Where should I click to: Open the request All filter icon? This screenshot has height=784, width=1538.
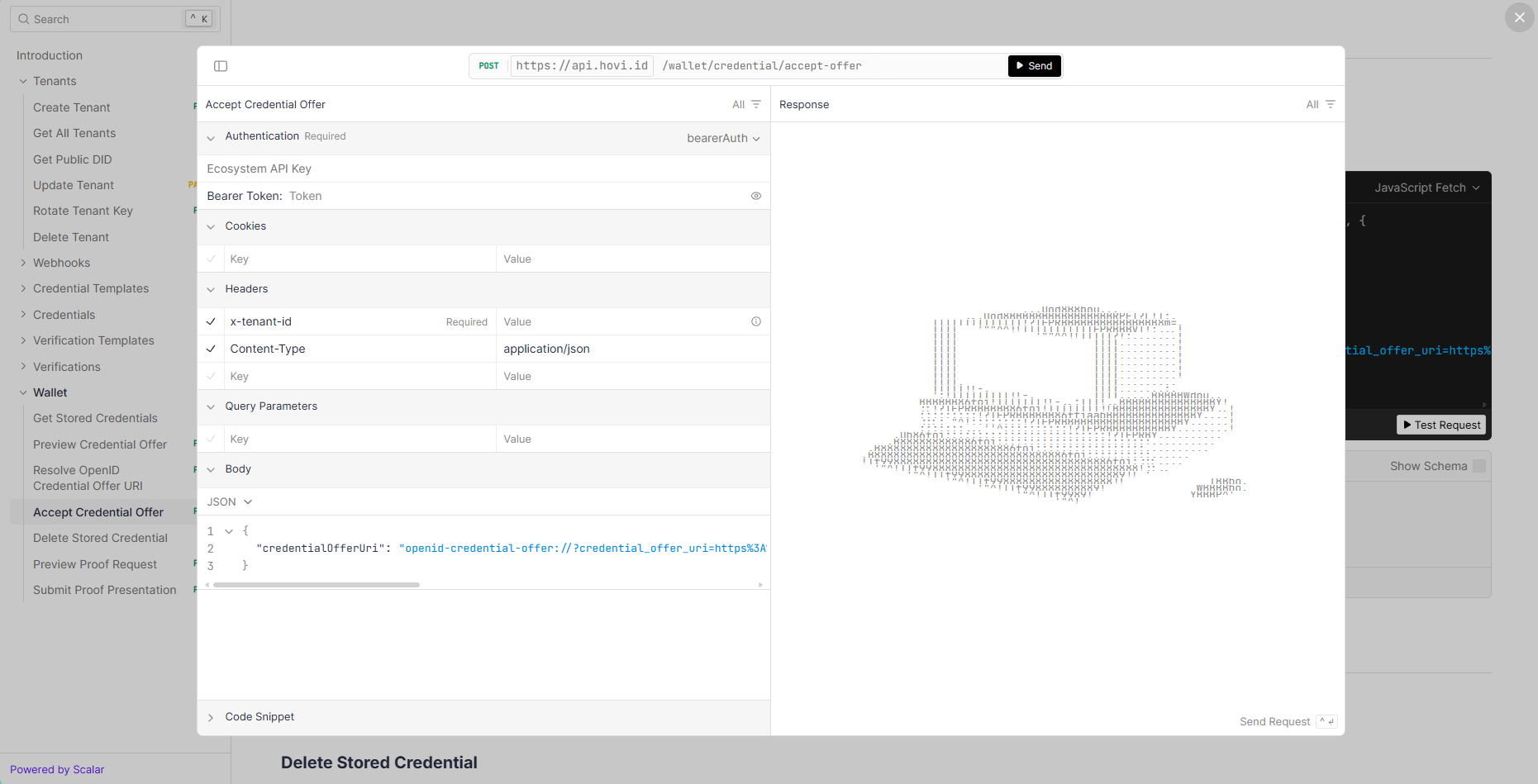pyautogui.click(x=755, y=105)
